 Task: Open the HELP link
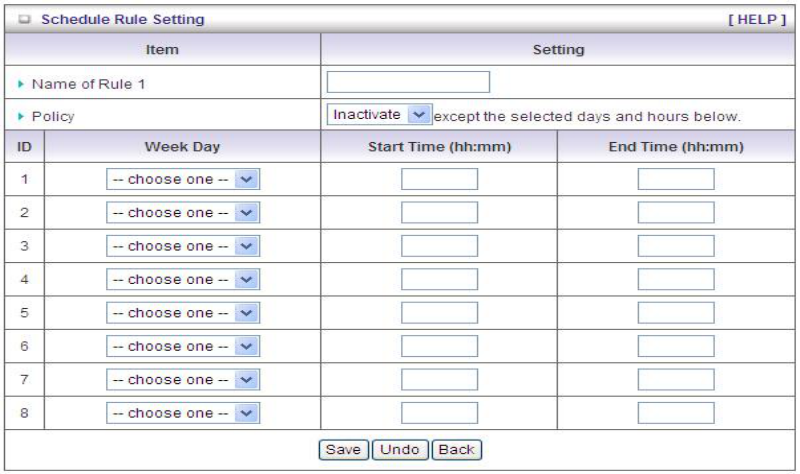pos(766,19)
